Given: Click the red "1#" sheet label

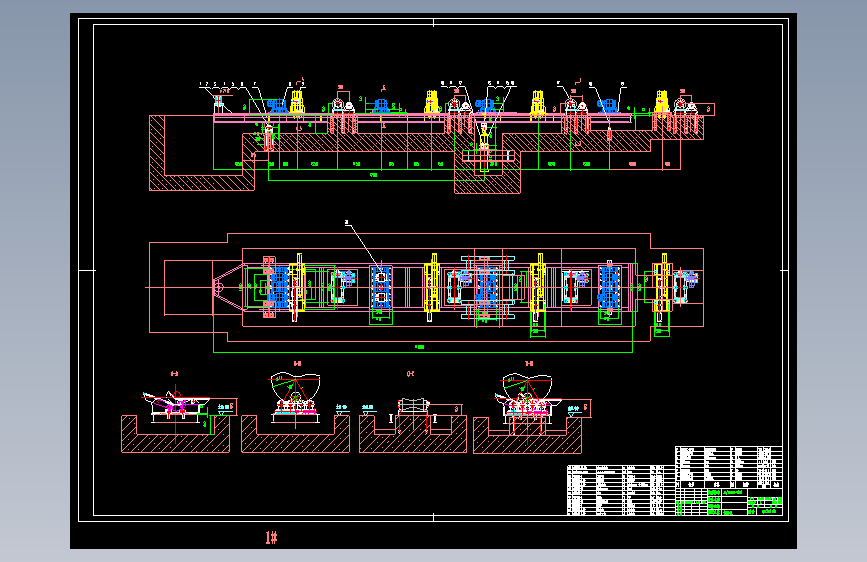Looking at the screenshot, I should tap(271, 537).
